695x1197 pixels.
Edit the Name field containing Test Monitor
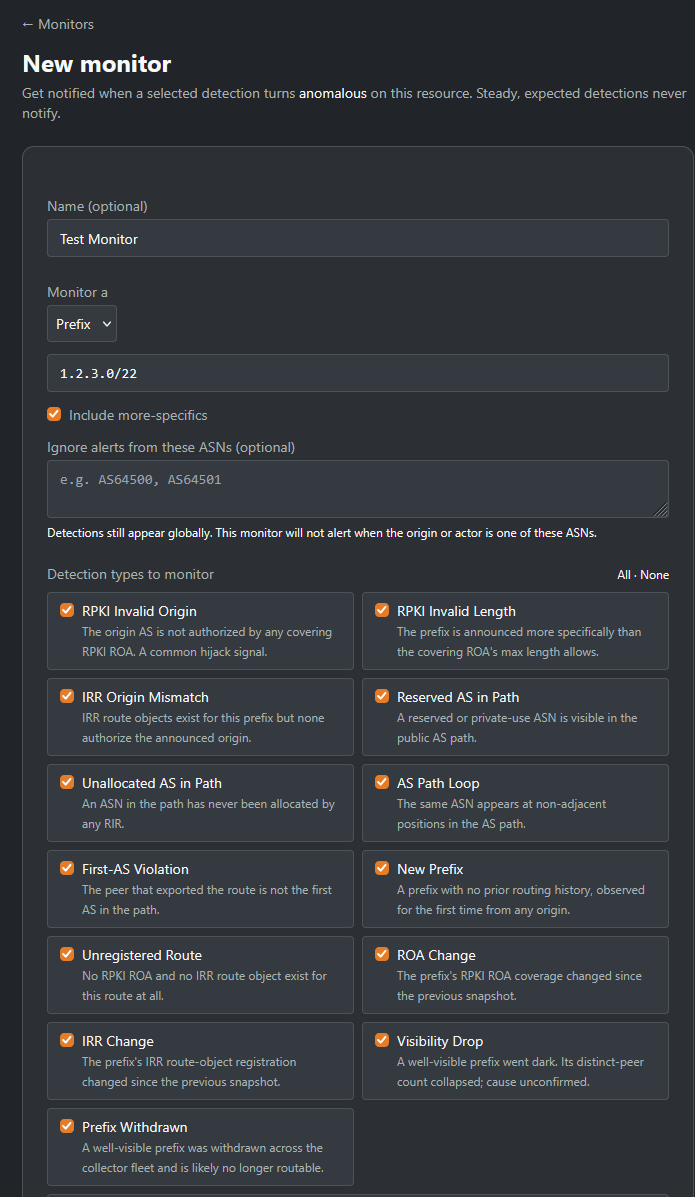(357, 238)
